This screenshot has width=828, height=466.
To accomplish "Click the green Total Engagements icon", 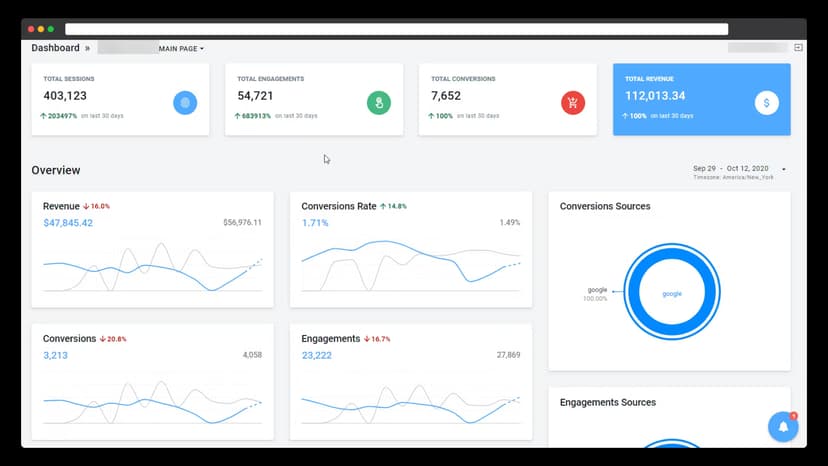I will pos(378,102).
